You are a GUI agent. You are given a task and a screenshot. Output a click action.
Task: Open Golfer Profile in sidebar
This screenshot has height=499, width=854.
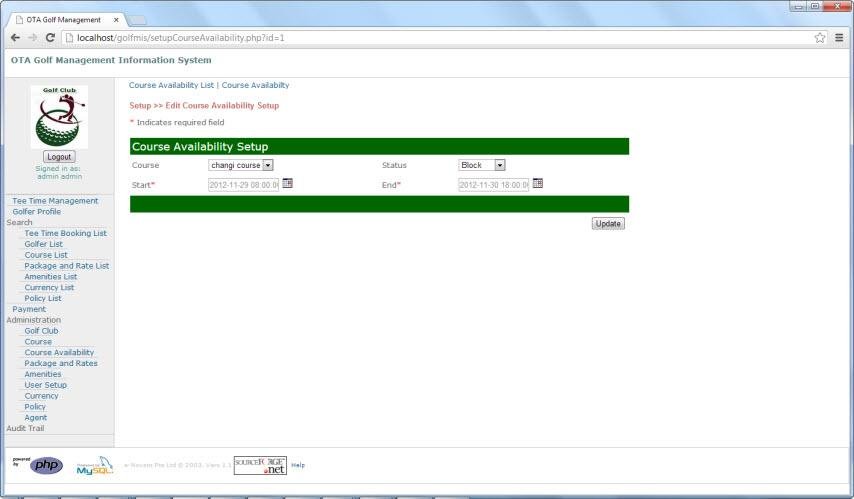pyautogui.click(x=36, y=211)
